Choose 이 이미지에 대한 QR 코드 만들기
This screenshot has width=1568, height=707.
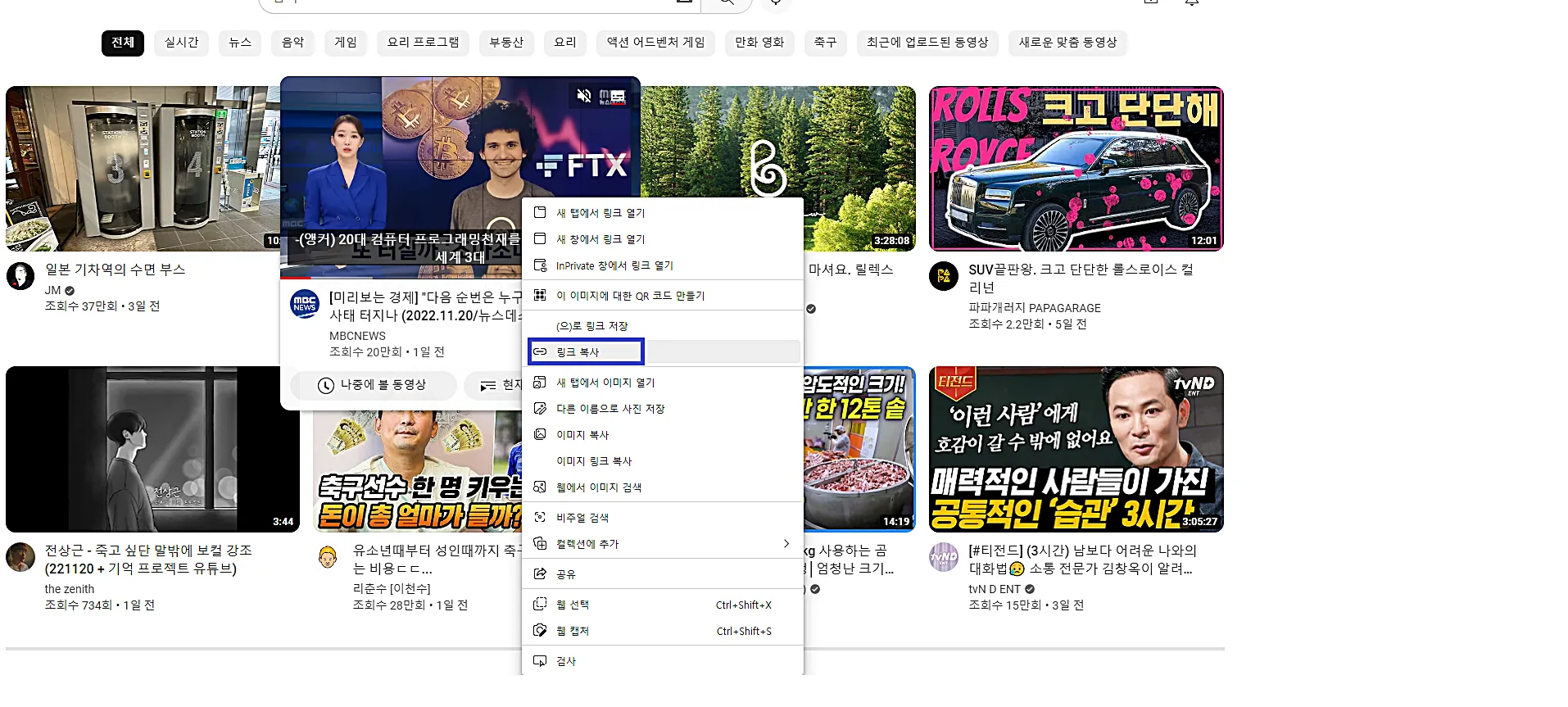(x=662, y=296)
